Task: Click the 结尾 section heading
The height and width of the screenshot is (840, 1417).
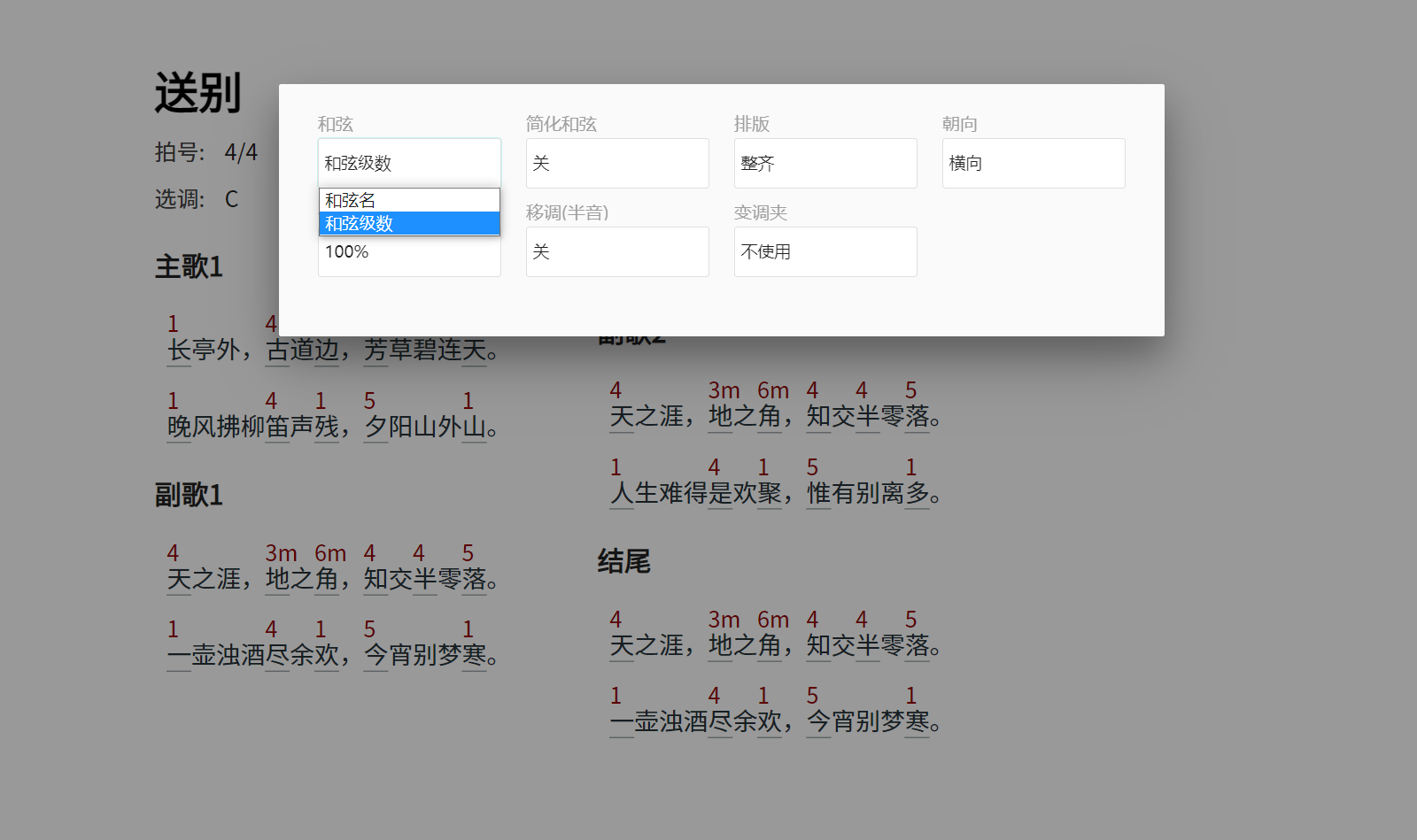Action: [x=623, y=561]
